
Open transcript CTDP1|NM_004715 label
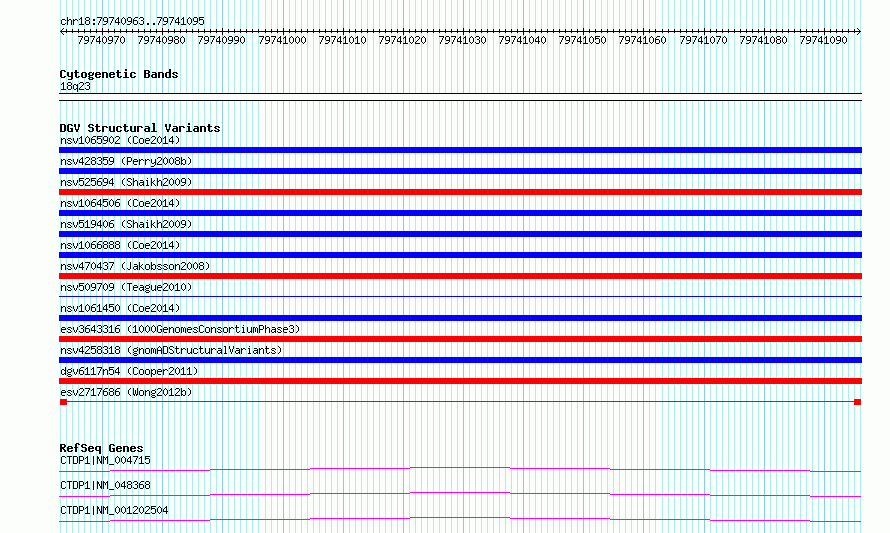(105, 460)
